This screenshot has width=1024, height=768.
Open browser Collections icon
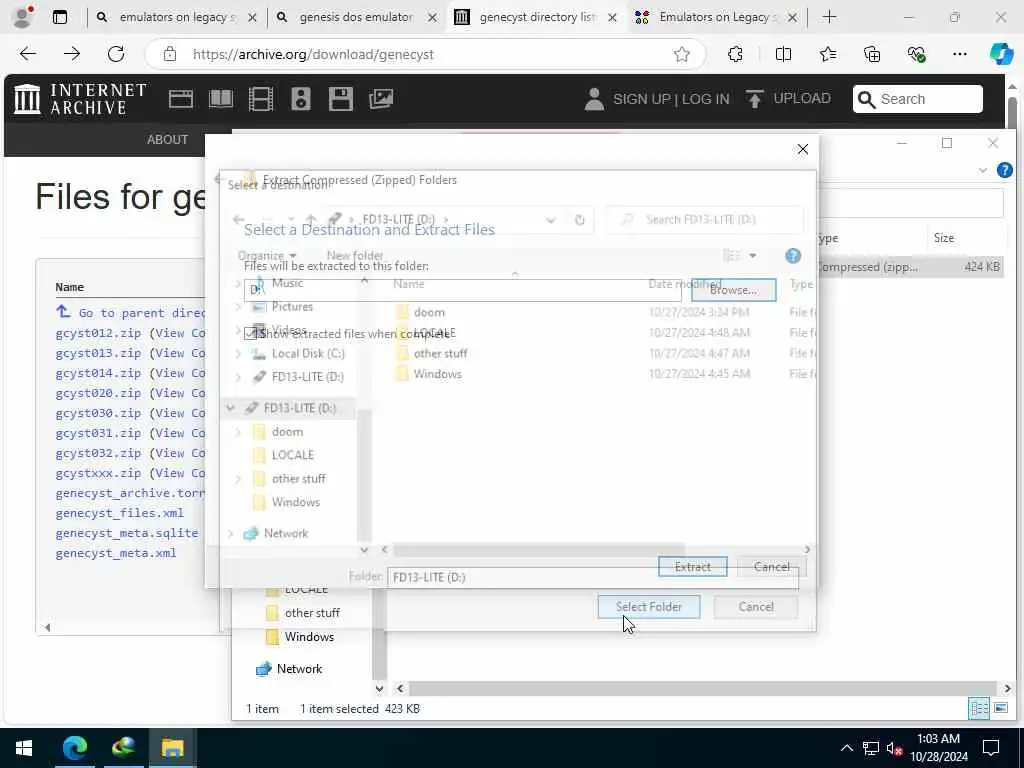point(872,54)
